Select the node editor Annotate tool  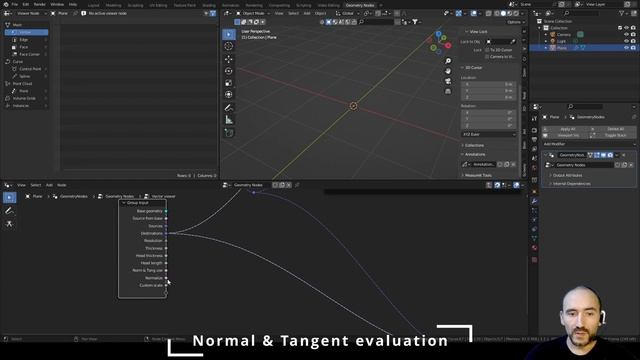tap(9, 211)
